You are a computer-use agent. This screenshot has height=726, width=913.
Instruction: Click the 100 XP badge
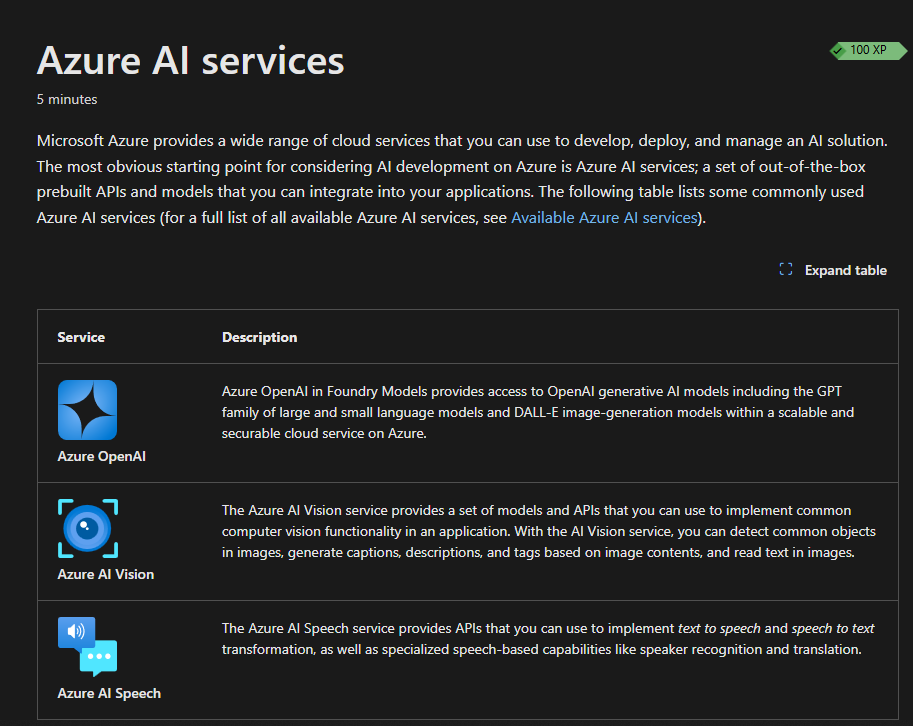click(868, 51)
